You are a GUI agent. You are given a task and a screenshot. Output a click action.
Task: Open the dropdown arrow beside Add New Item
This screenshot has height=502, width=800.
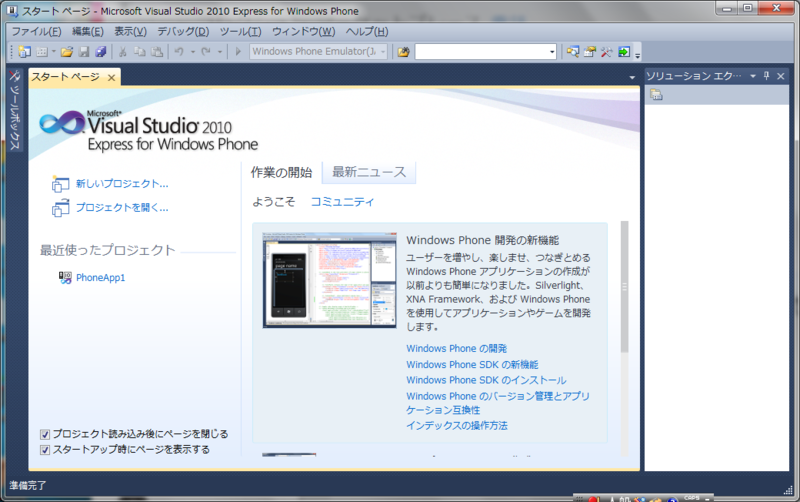coord(54,52)
